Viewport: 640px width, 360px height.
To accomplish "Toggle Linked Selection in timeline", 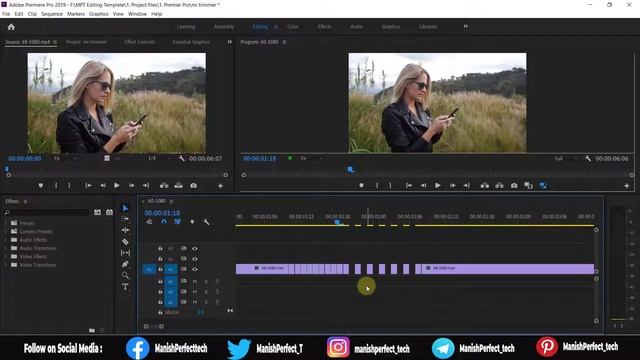I will [x=178, y=222].
